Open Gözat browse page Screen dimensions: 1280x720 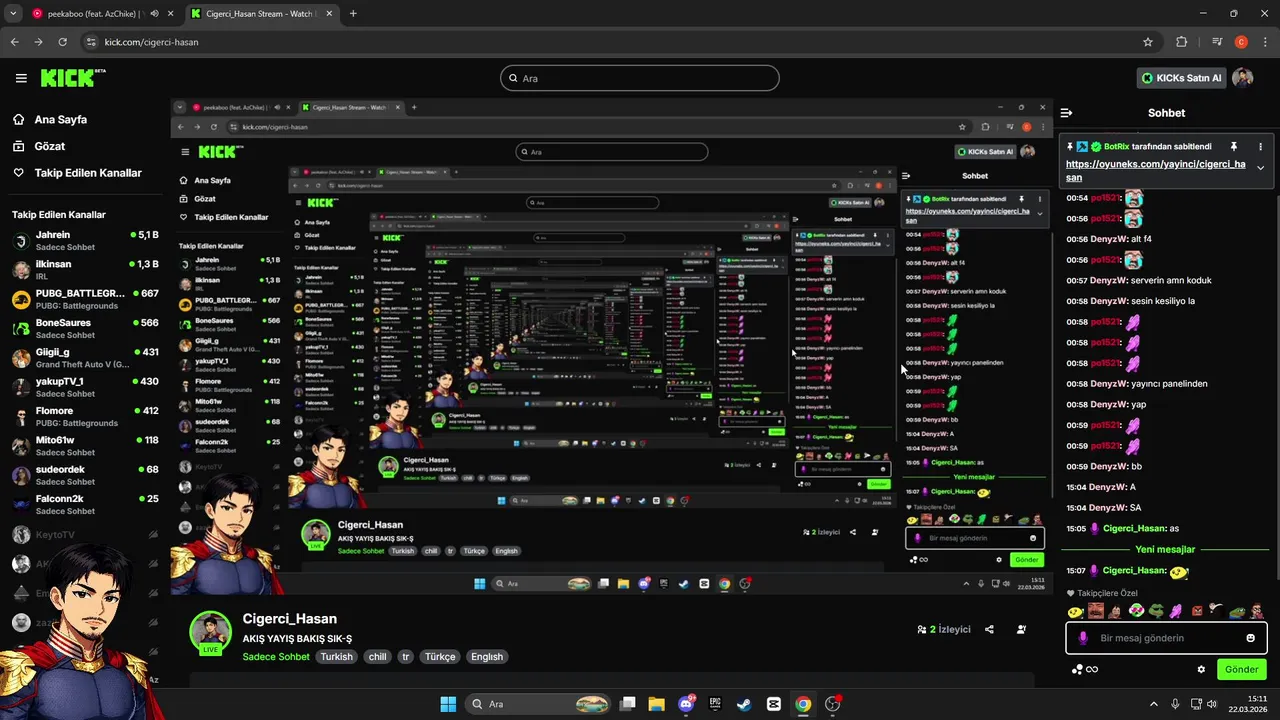(50, 146)
